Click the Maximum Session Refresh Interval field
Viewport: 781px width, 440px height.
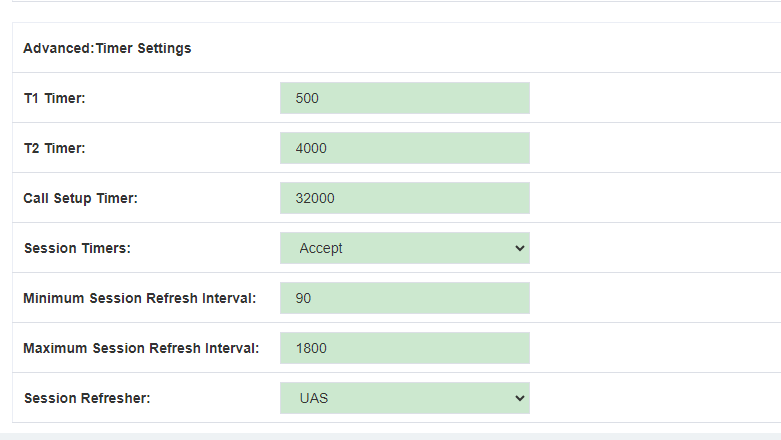(x=404, y=348)
